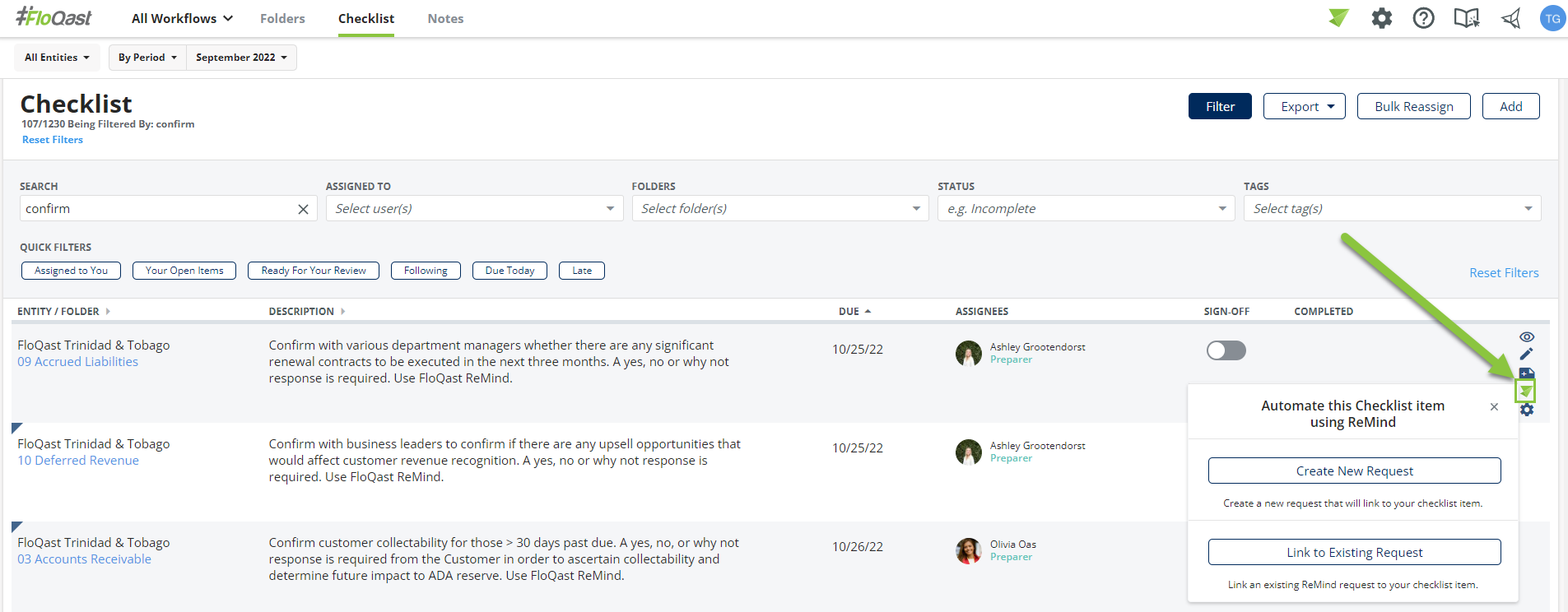Open the By Period dropdown
This screenshot has width=1568, height=612.
point(147,58)
